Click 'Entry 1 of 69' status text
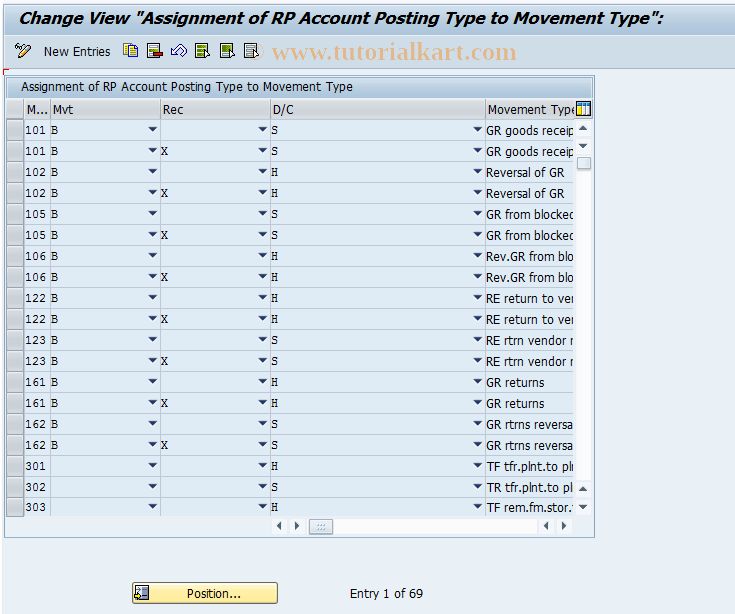 click(386, 593)
